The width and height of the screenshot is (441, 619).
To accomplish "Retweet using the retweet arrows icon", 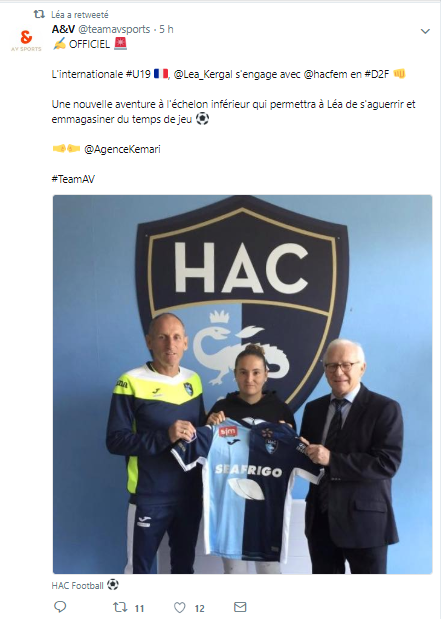I will 120,607.
